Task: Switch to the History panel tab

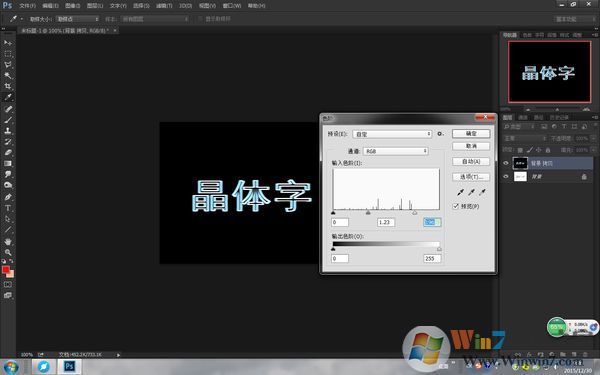Action: pos(559,117)
